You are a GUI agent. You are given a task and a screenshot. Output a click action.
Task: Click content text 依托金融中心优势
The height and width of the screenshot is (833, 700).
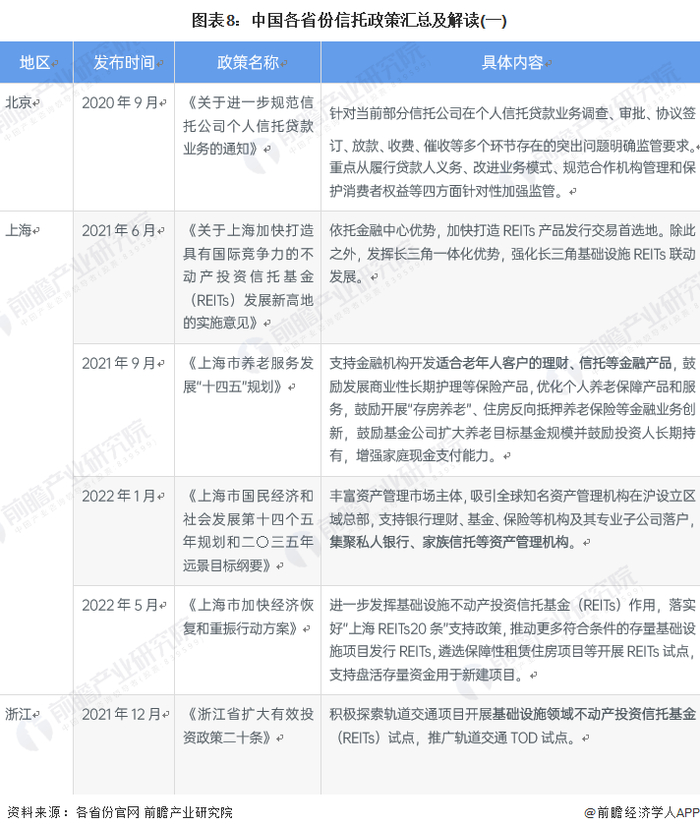513,253
